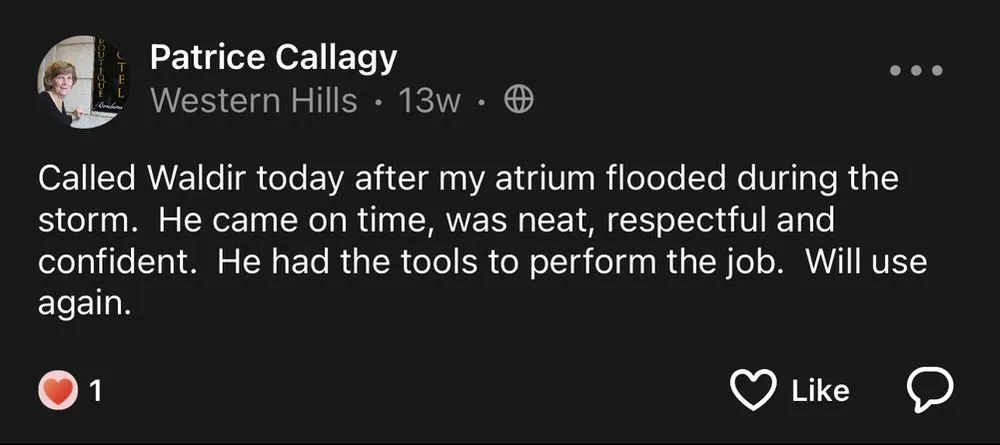The height and width of the screenshot is (445, 1000).
Task: Click the 13w post timestamp
Action: click(430, 100)
